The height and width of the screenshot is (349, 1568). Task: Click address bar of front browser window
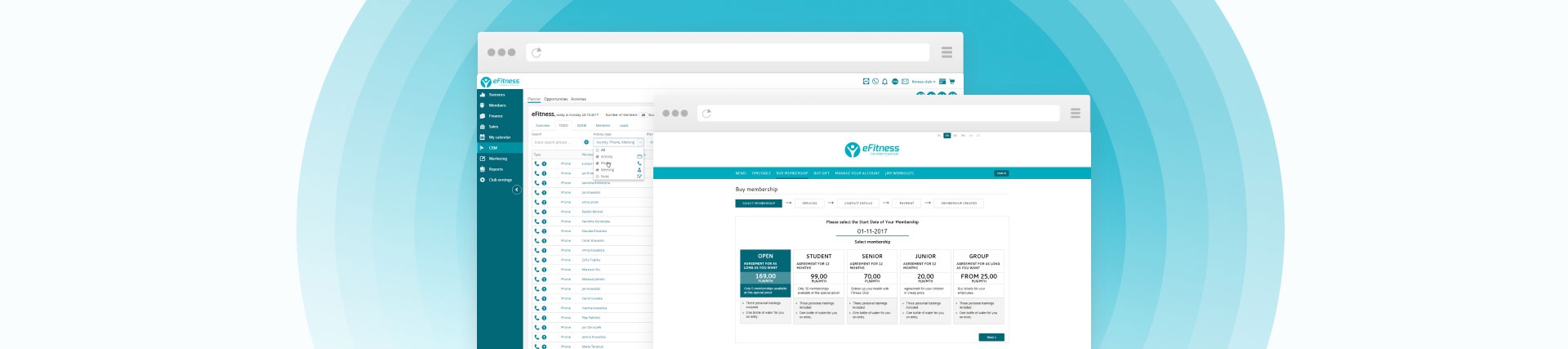point(878,114)
